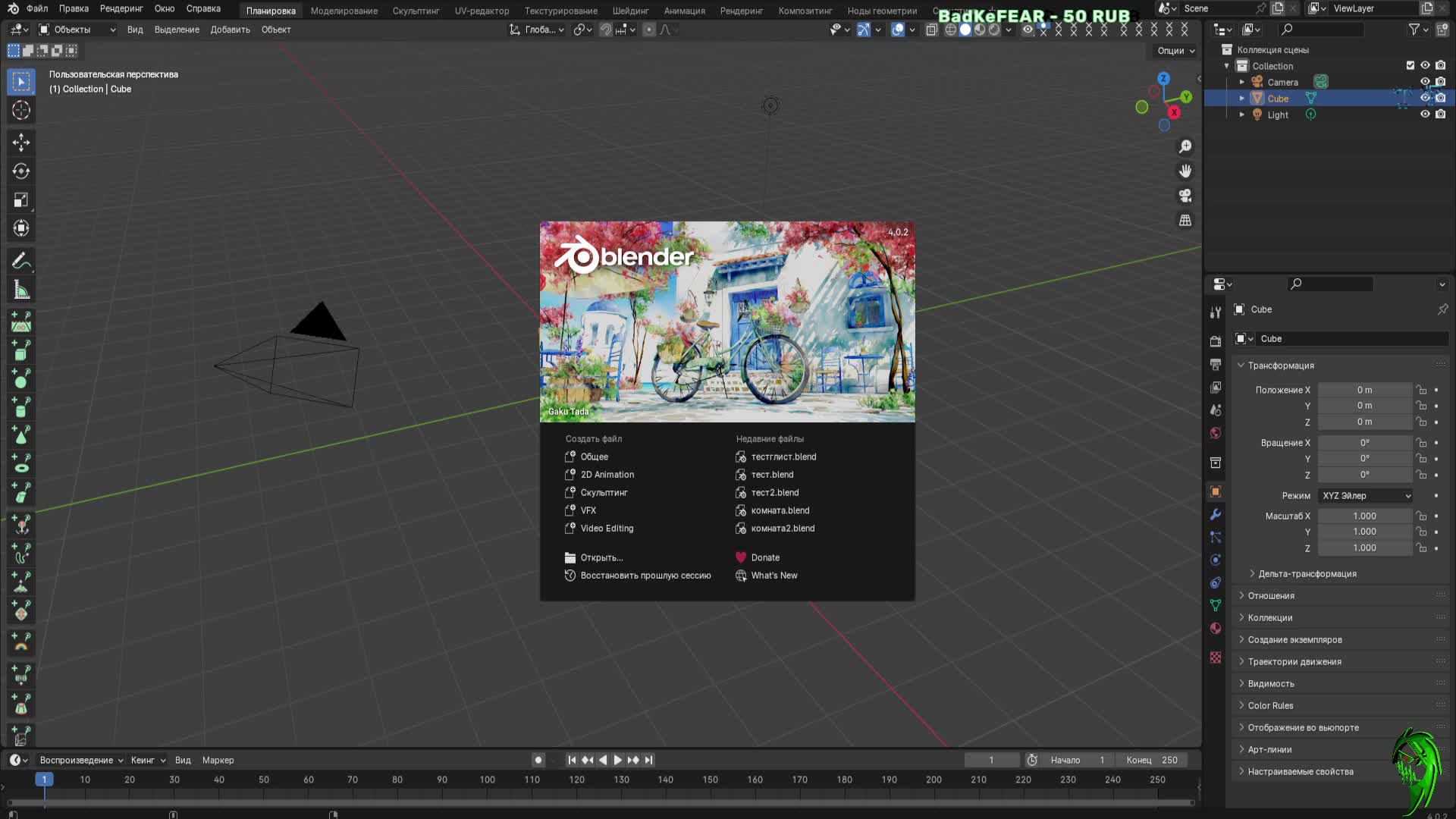Screen dimensions: 1456x819
Task: Select the Move tool in left toolbar
Action: [21, 142]
